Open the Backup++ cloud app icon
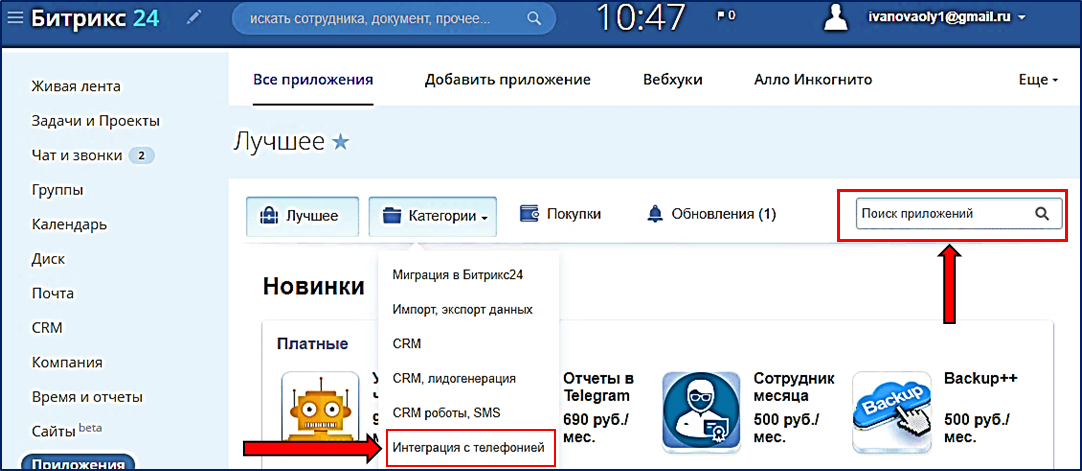The image size is (1082, 471). point(892,411)
